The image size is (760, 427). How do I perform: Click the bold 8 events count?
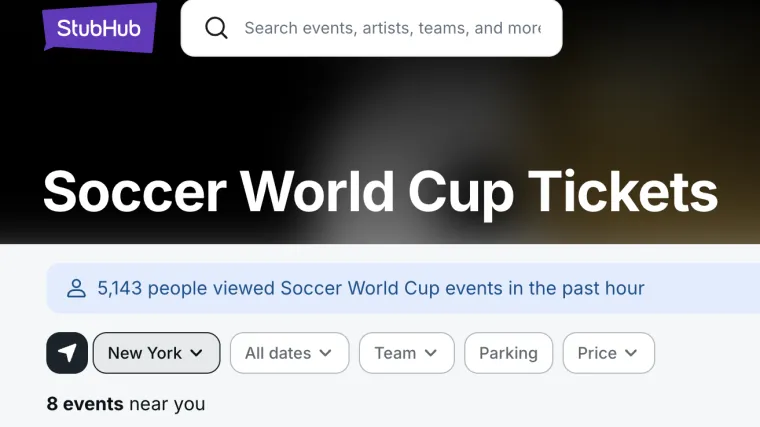pyautogui.click(x=84, y=404)
